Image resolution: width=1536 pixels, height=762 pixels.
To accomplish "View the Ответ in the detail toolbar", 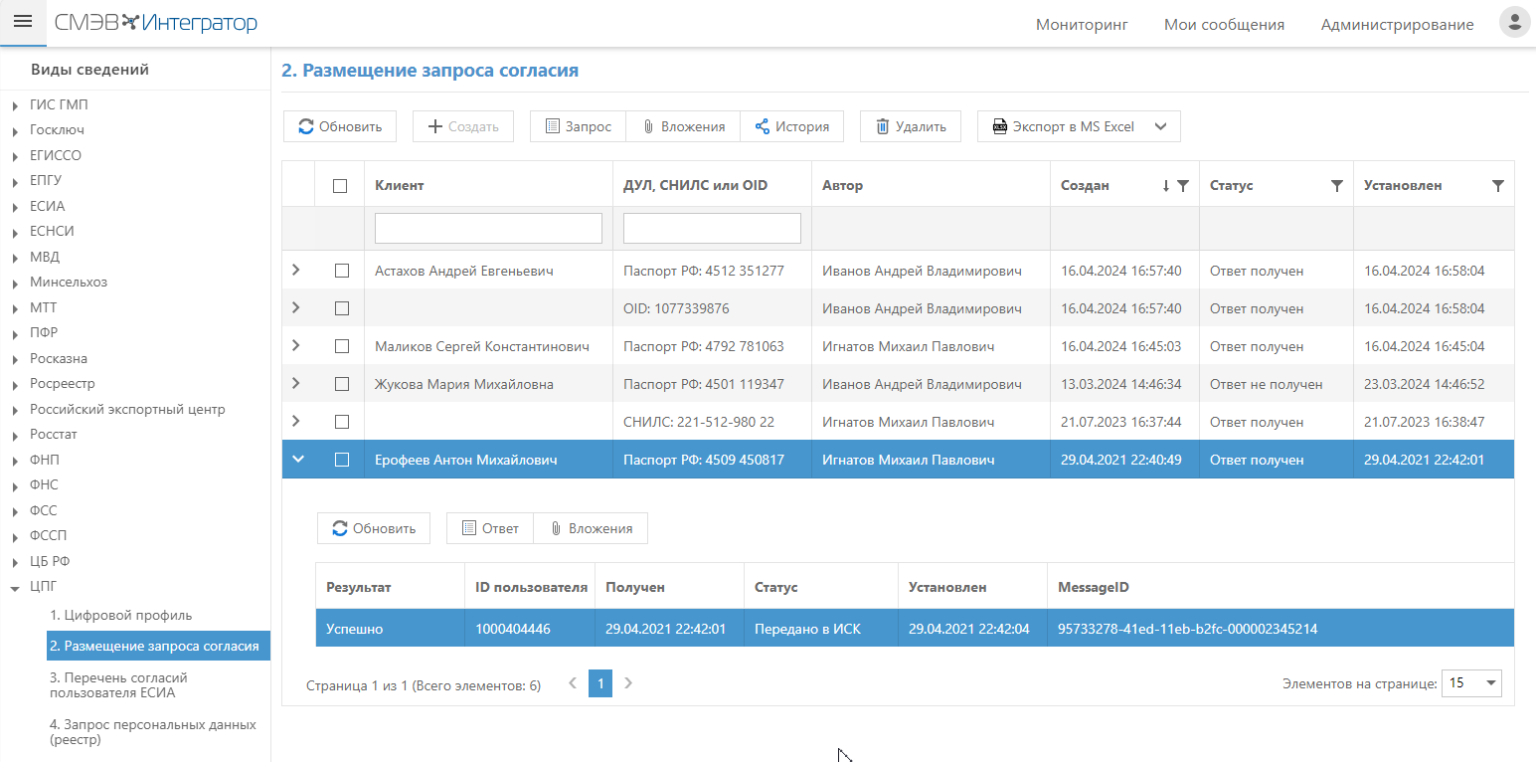I will (490, 528).
